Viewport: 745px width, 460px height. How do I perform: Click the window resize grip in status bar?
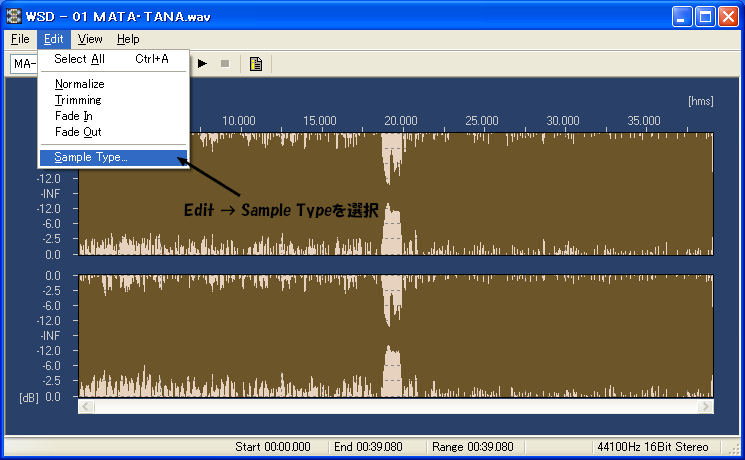pos(736,449)
